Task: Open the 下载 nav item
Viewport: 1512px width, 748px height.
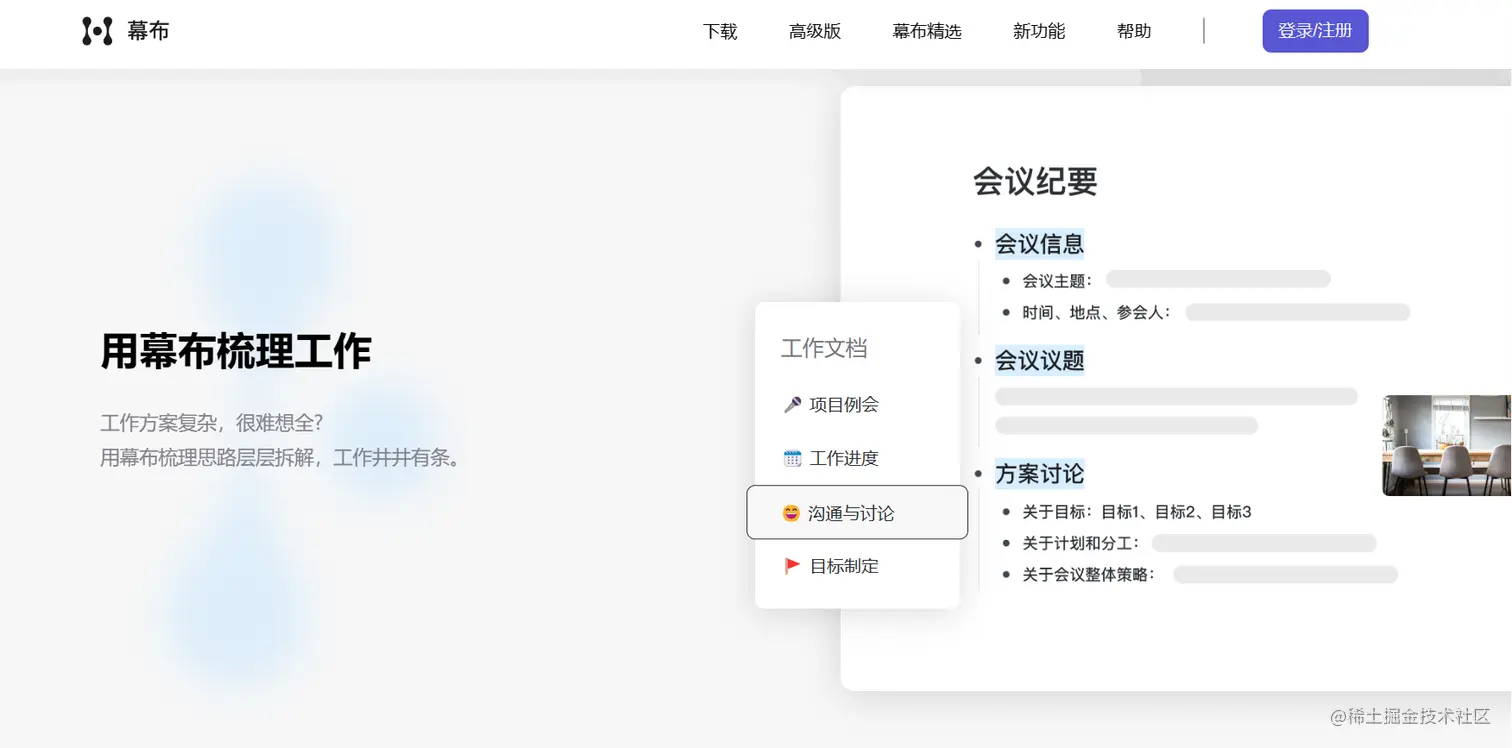Action: coord(720,32)
